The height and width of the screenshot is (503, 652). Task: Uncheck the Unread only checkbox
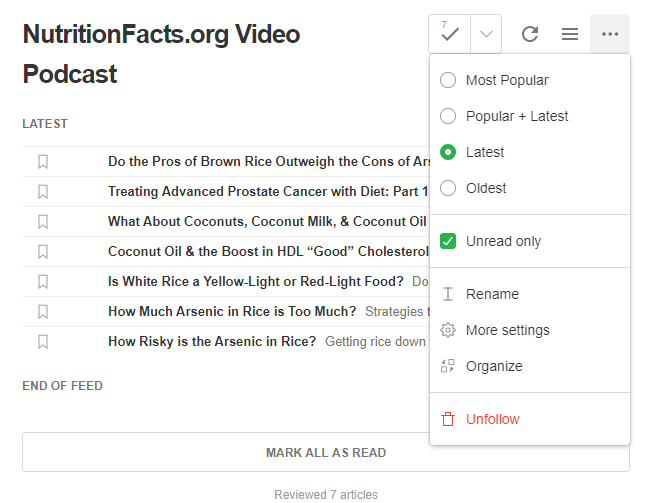[448, 241]
